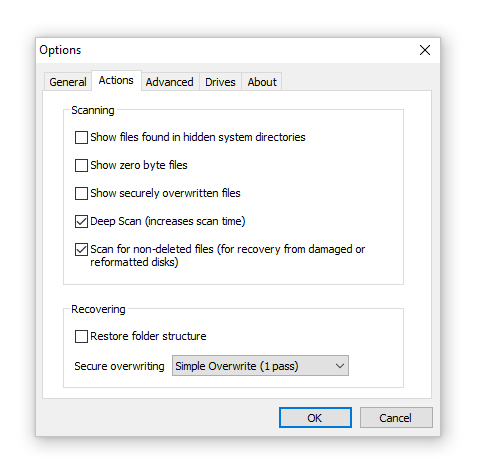Open the Advanced tab

pyautogui.click(x=170, y=82)
